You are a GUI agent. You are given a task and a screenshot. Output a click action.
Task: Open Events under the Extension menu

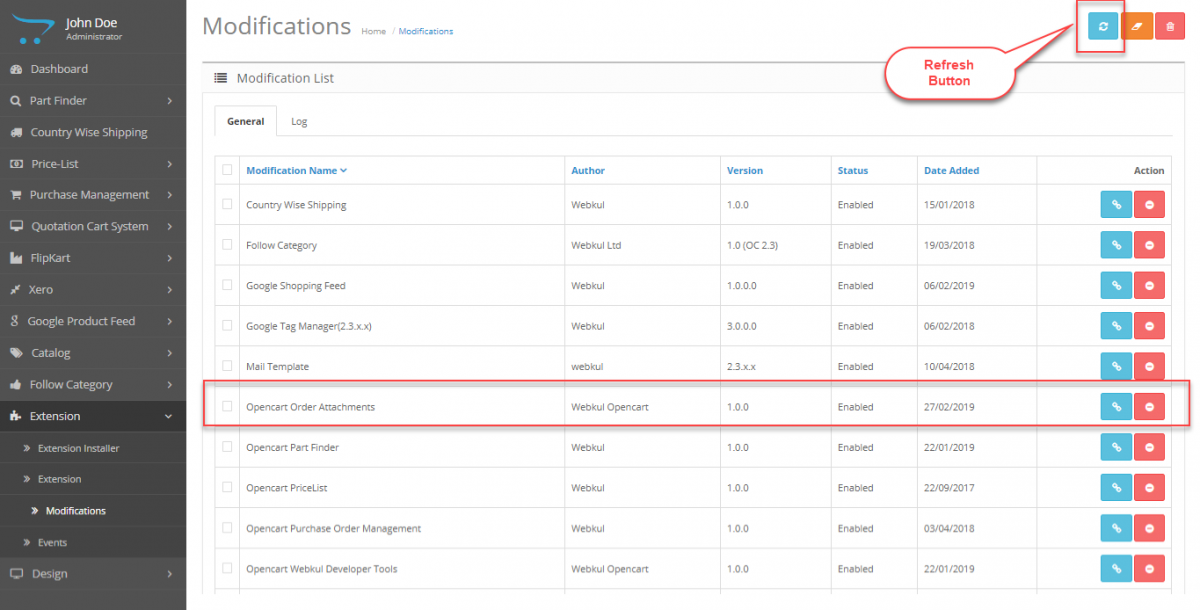tap(60, 541)
